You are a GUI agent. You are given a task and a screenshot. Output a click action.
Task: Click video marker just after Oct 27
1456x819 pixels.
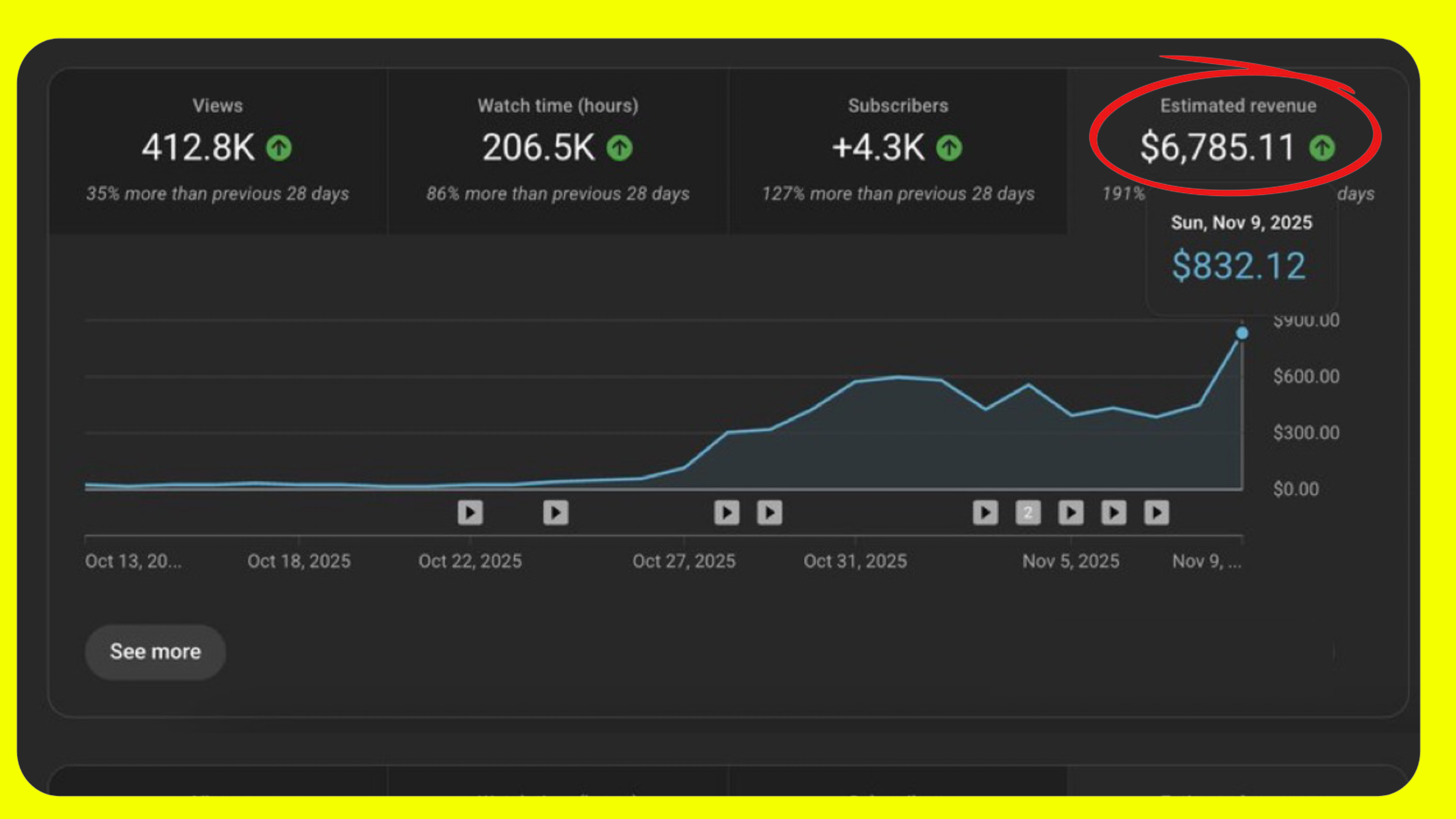click(726, 513)
